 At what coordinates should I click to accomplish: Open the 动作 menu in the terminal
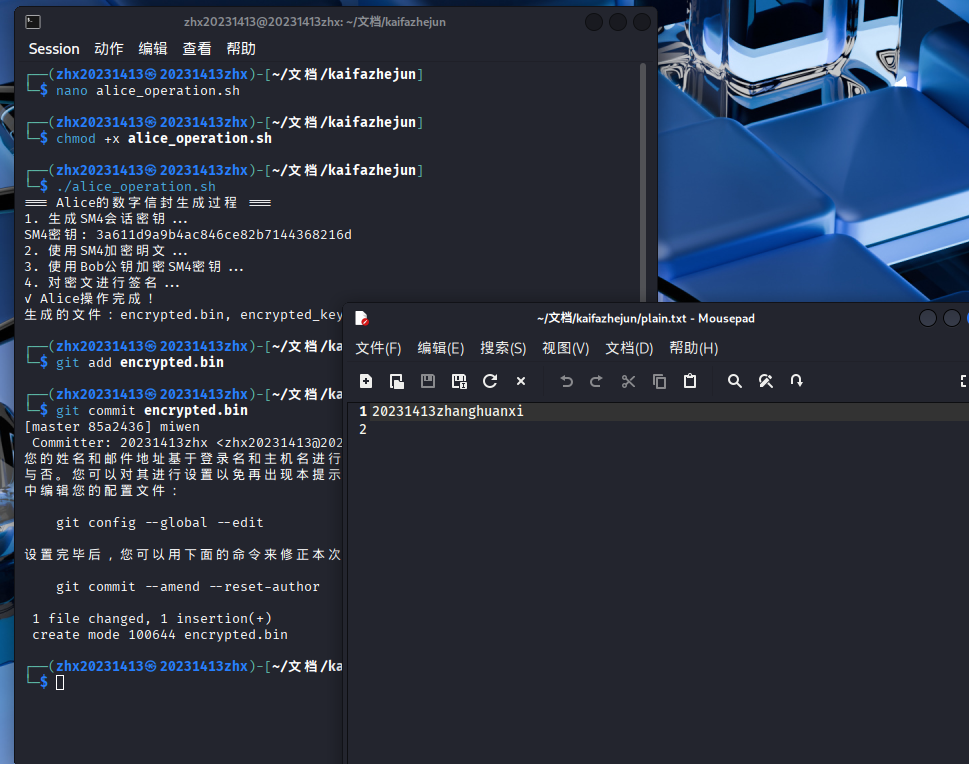109,49
